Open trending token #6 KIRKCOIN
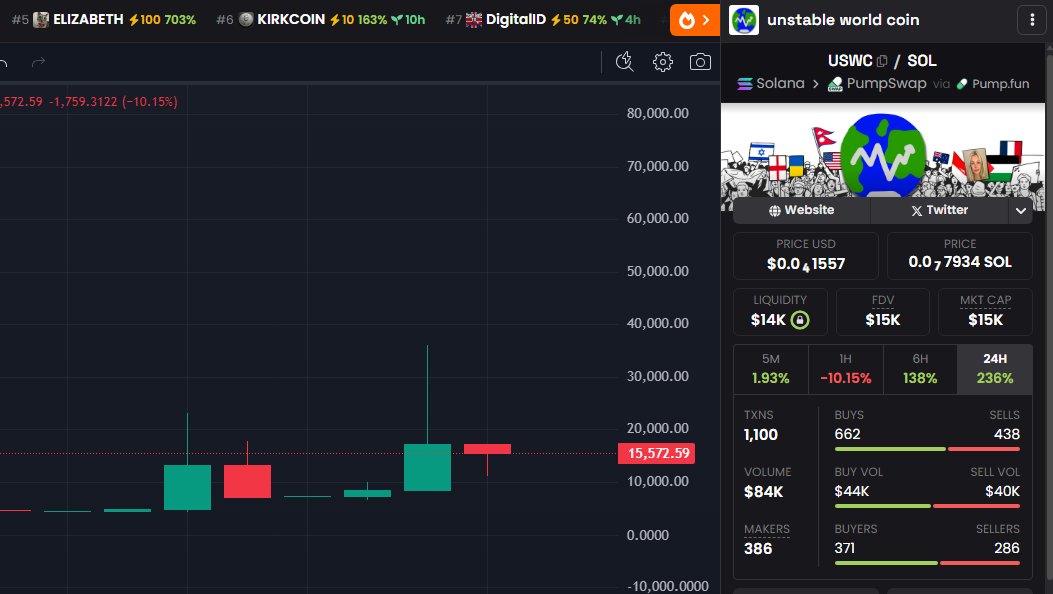 click(x=320, y=20)
